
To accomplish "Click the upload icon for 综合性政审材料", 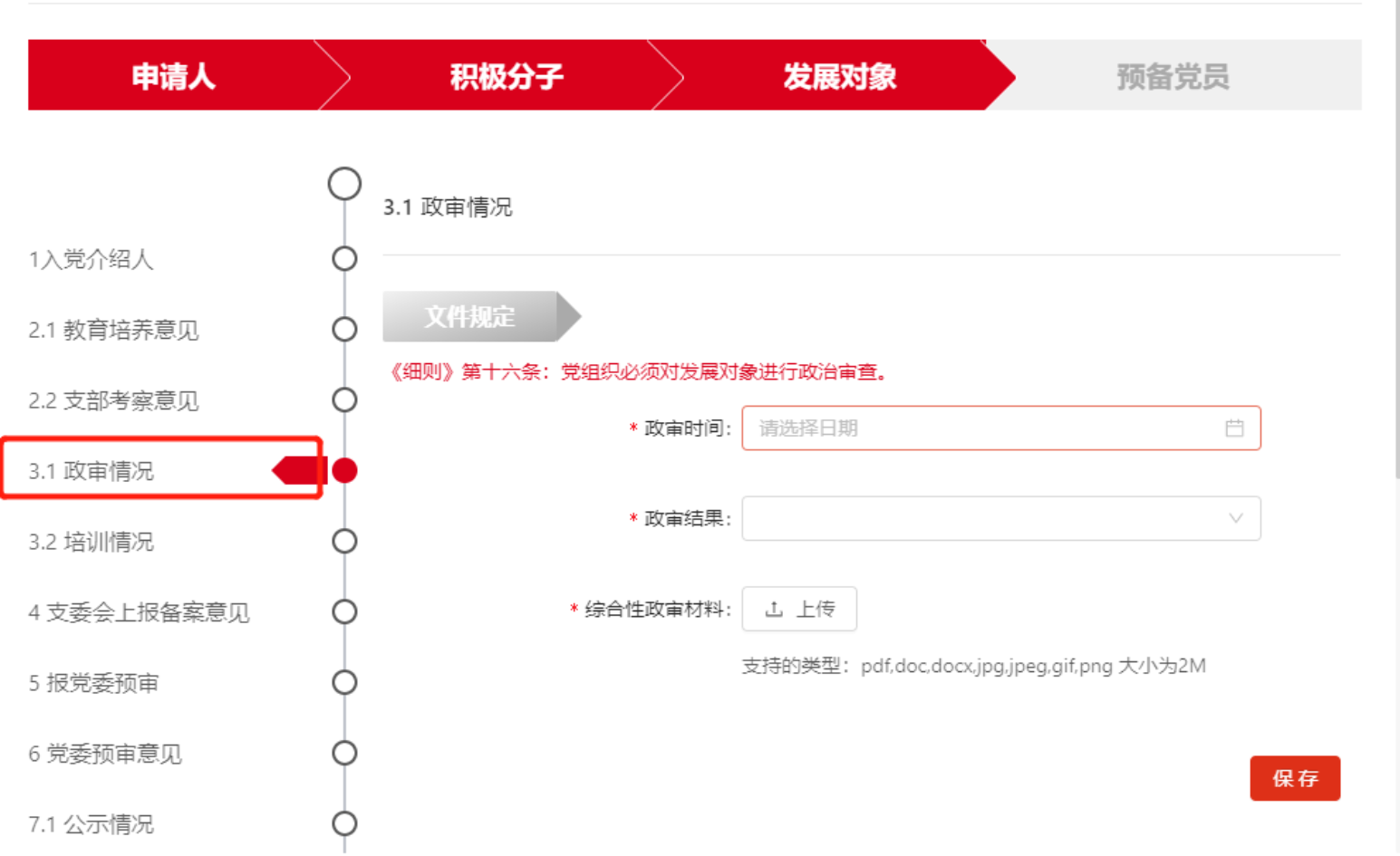I will click(x=774, y=610).
